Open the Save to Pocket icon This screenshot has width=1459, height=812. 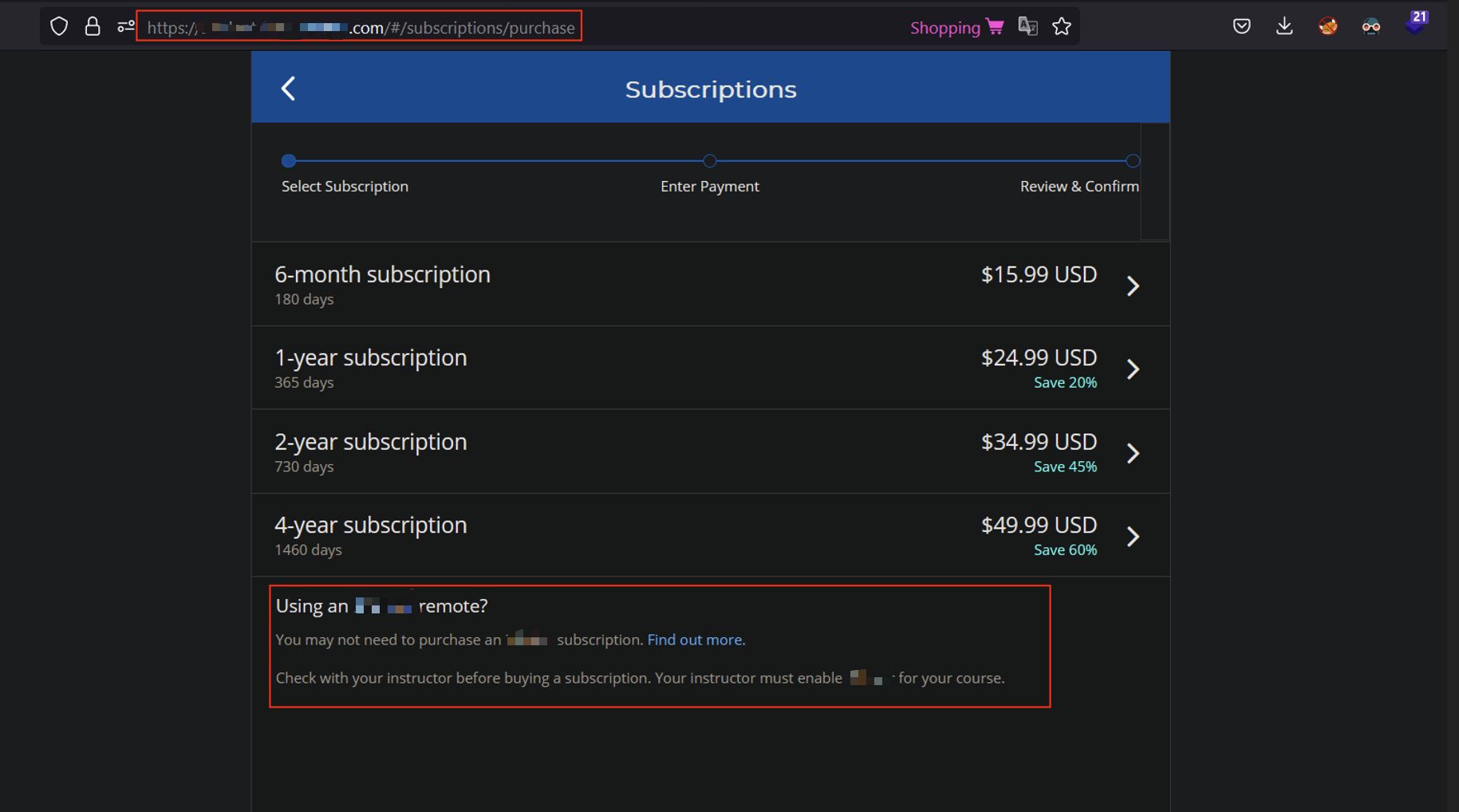point(1241,26)
